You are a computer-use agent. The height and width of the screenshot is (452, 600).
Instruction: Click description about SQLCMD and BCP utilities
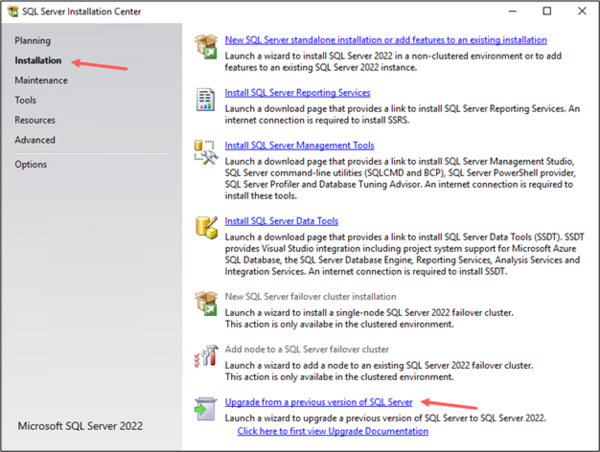[x=400, y=179]
